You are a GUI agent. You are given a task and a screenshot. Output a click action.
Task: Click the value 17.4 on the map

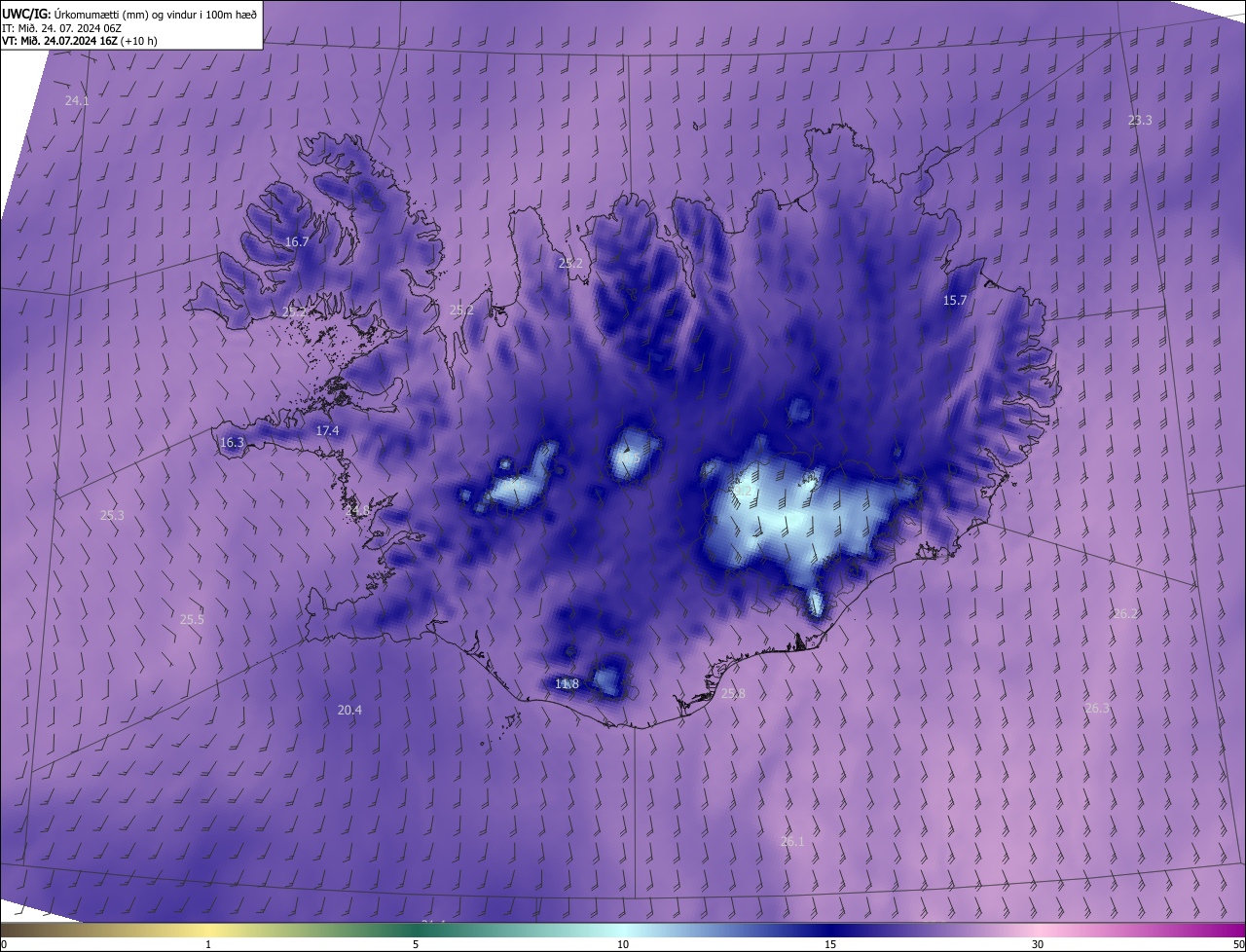327,431
